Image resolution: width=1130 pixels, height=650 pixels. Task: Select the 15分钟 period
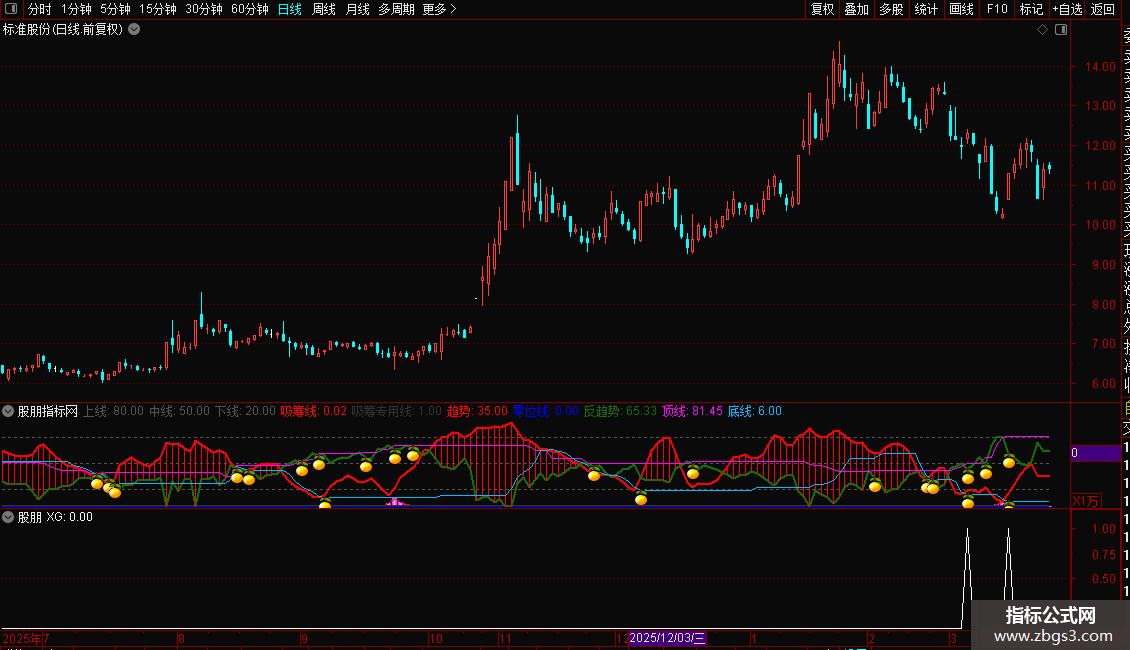[158, 9]
